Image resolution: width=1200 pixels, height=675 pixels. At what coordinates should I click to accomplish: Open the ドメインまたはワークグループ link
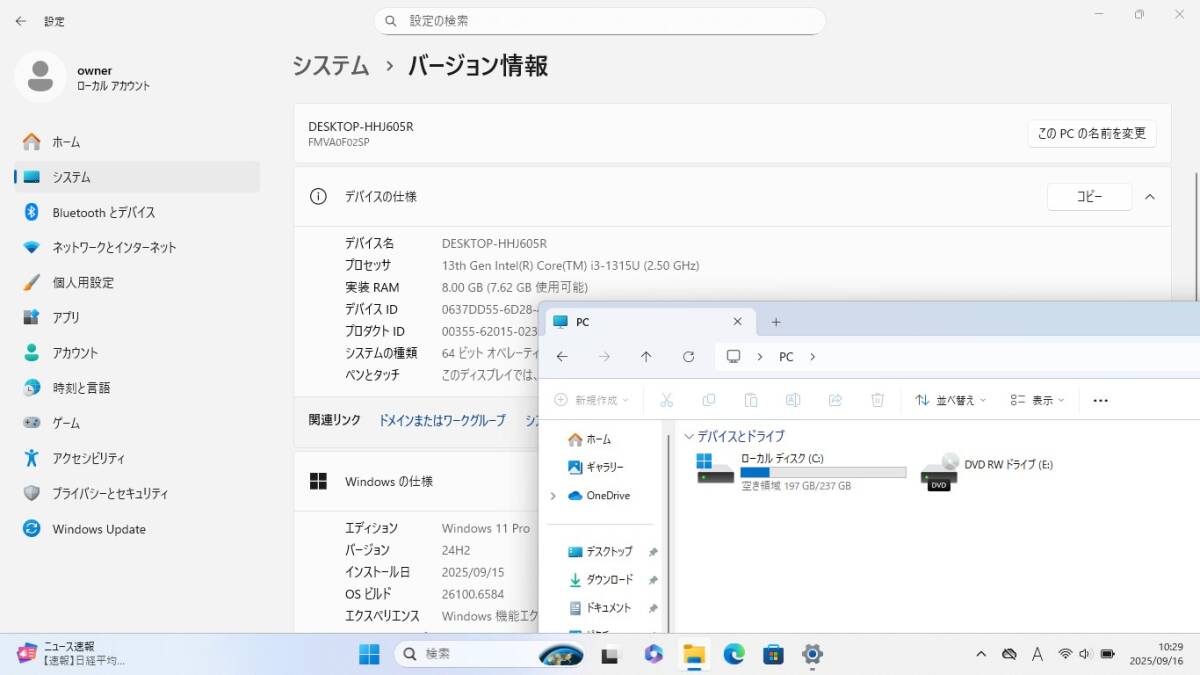[x=442, y=421]
